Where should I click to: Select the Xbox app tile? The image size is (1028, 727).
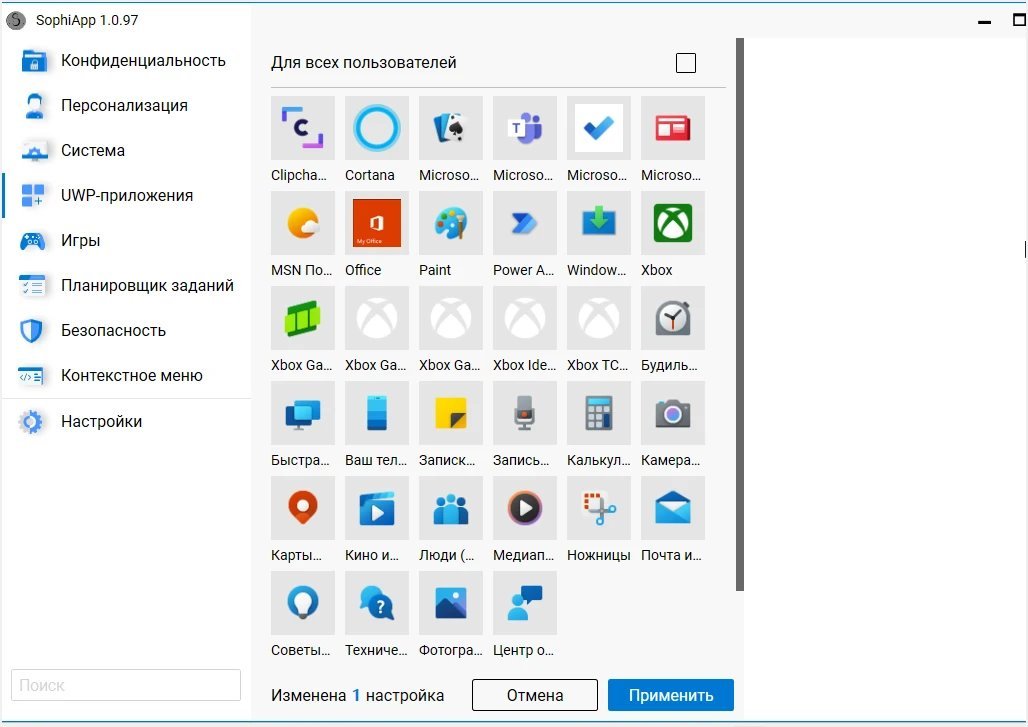click(672, 223)
